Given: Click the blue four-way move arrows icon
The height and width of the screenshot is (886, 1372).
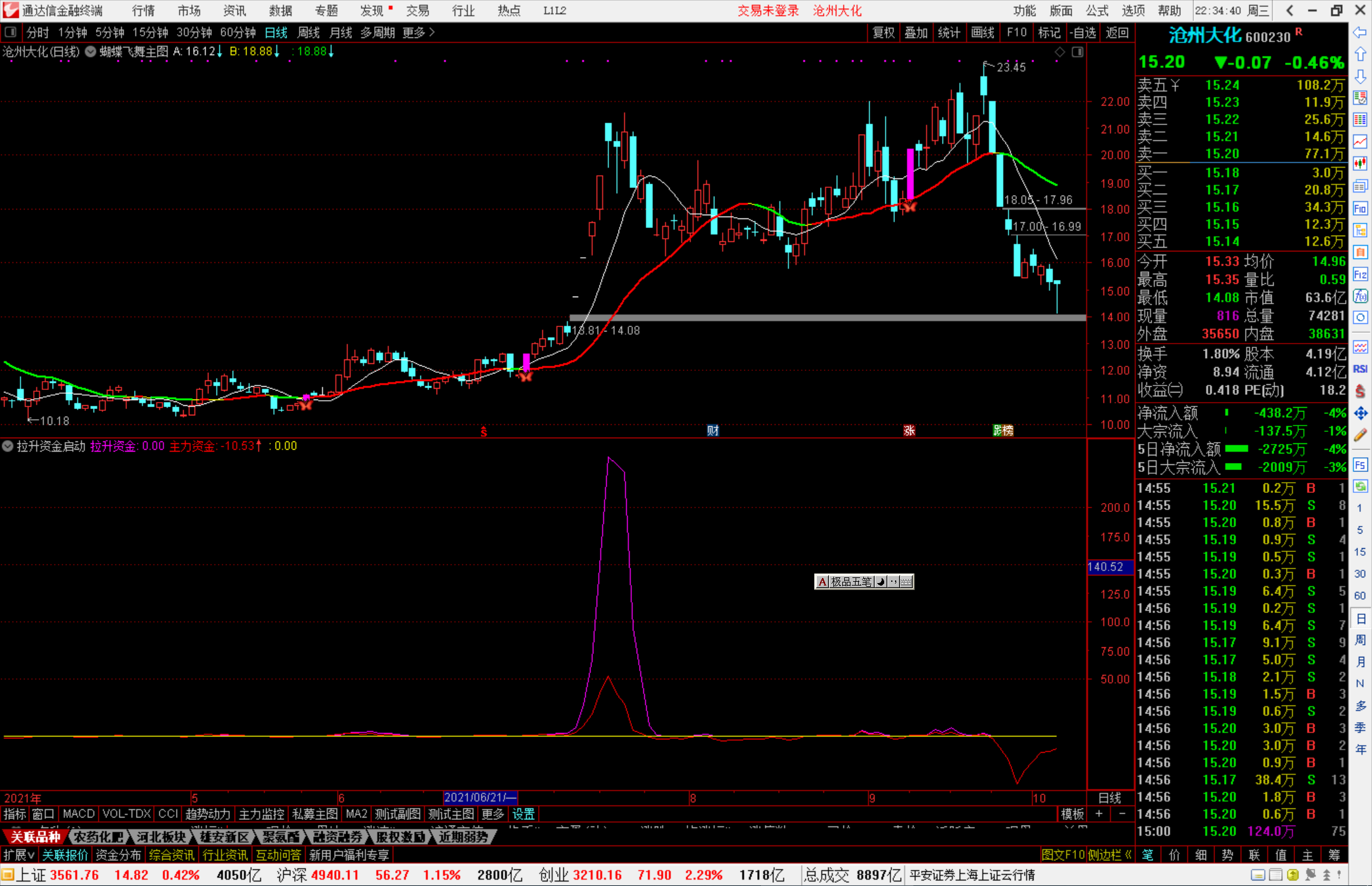Looking at the screenshot, I should 1360,413.
